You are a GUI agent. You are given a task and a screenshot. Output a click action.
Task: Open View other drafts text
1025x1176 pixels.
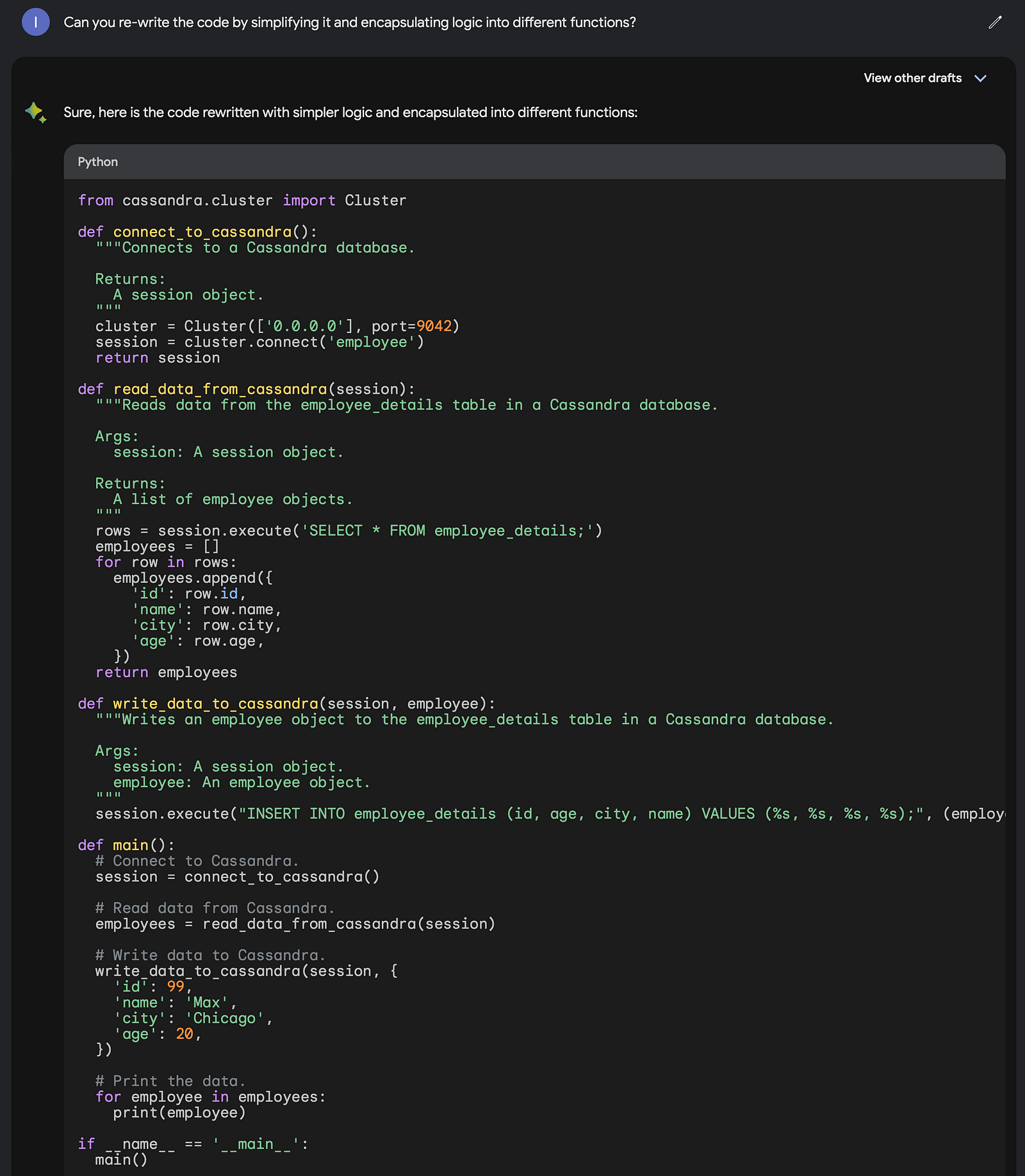point(912,78)
